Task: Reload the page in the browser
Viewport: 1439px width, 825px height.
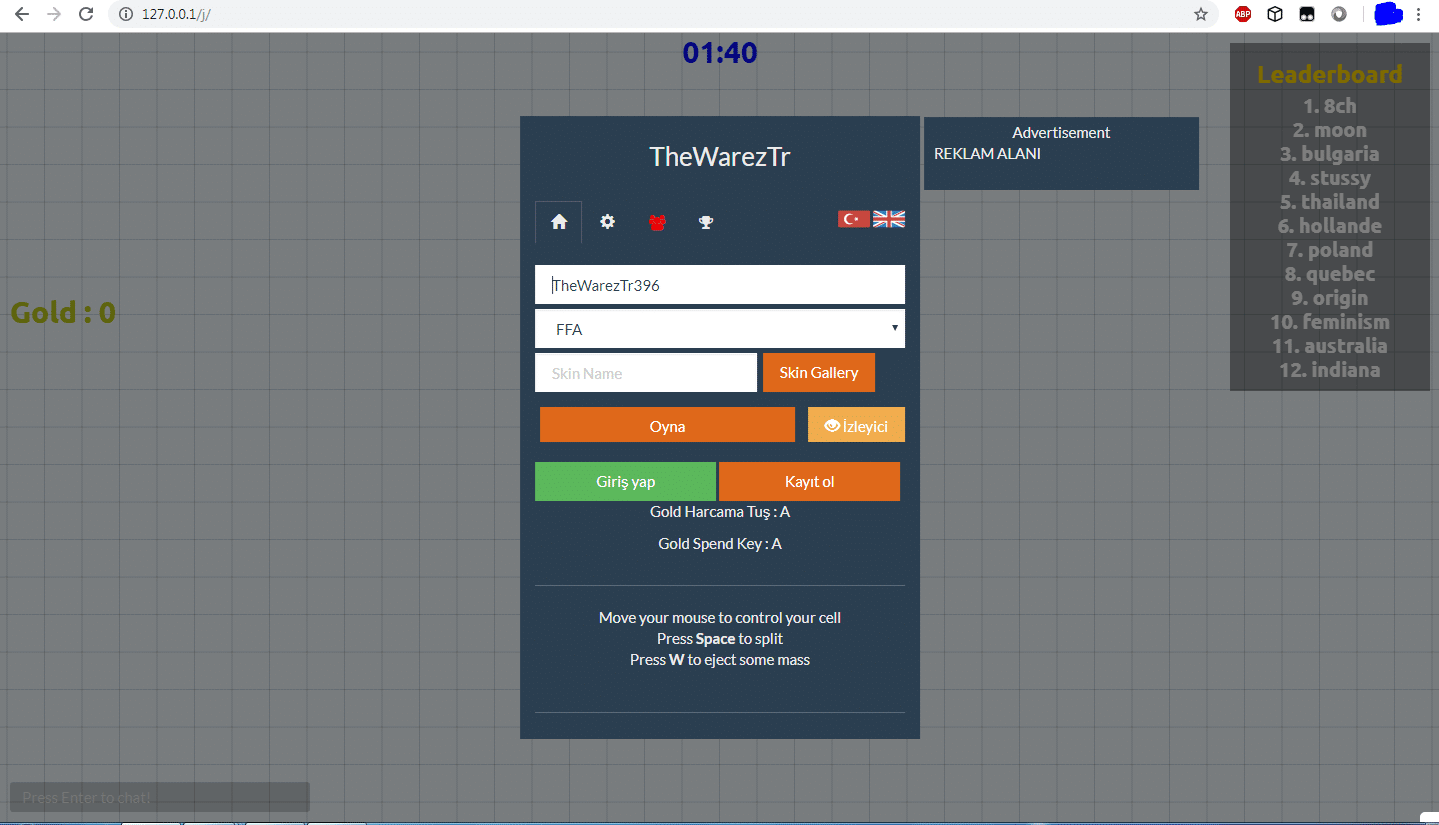Action: 86,14
